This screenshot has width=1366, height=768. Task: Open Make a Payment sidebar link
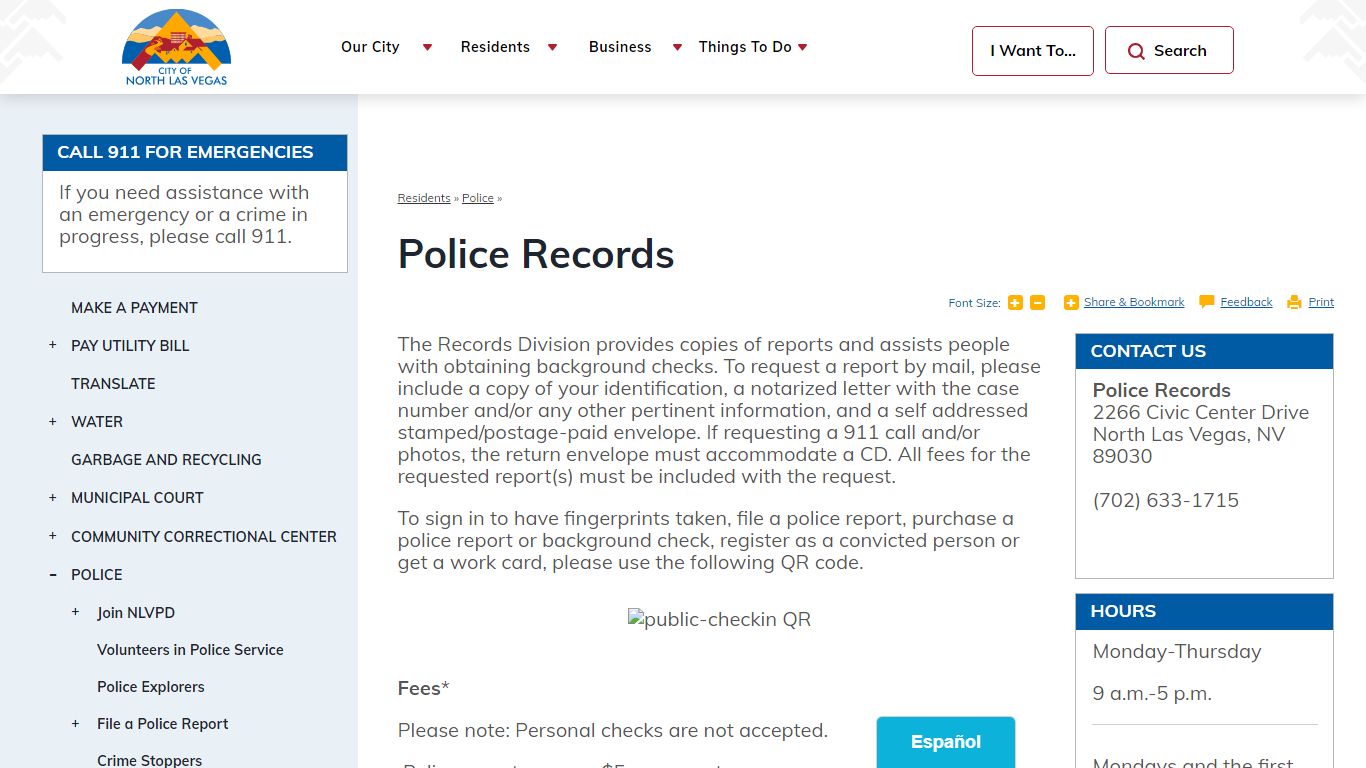click(134, 308)
